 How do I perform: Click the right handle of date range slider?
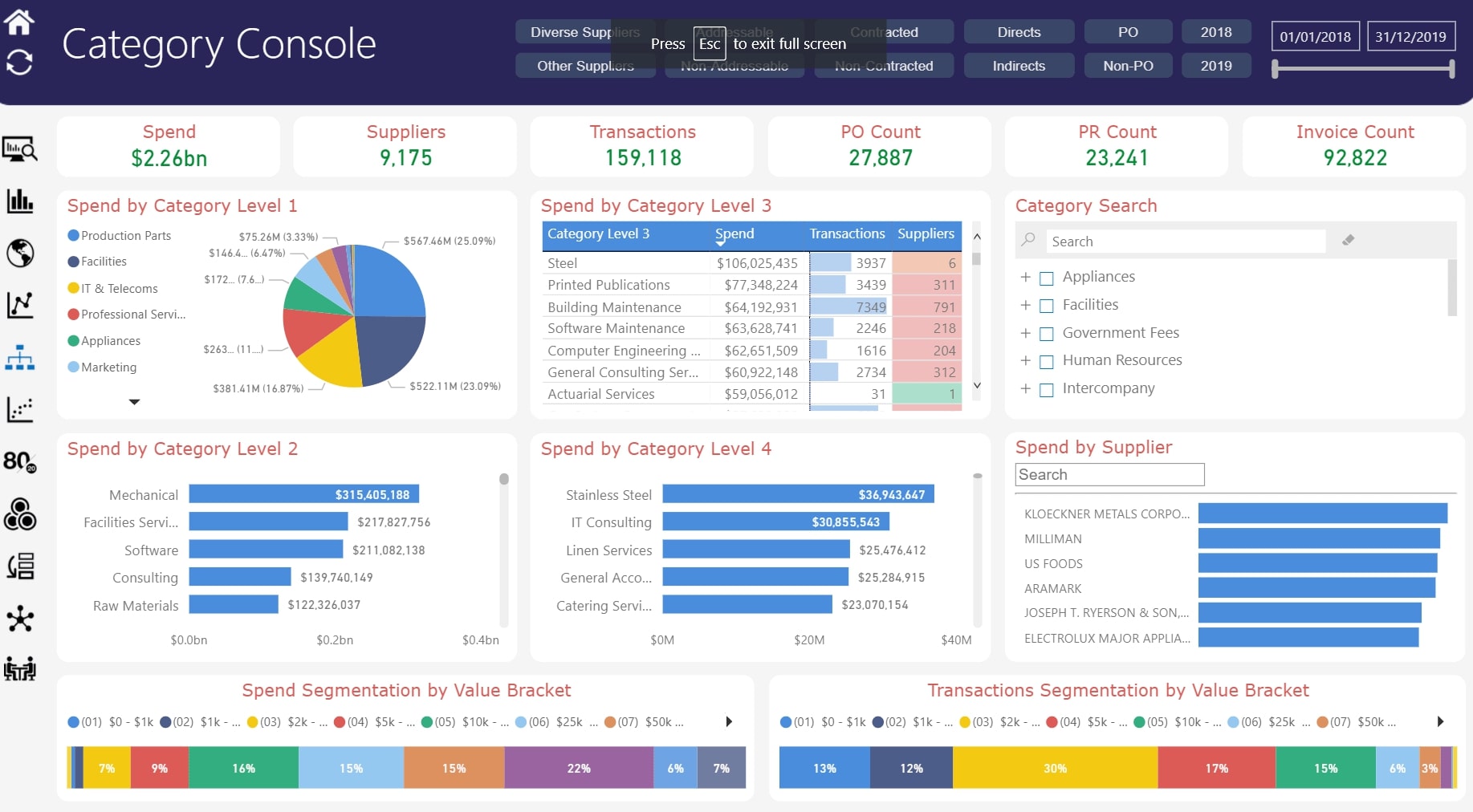(x=1451, y=69)
